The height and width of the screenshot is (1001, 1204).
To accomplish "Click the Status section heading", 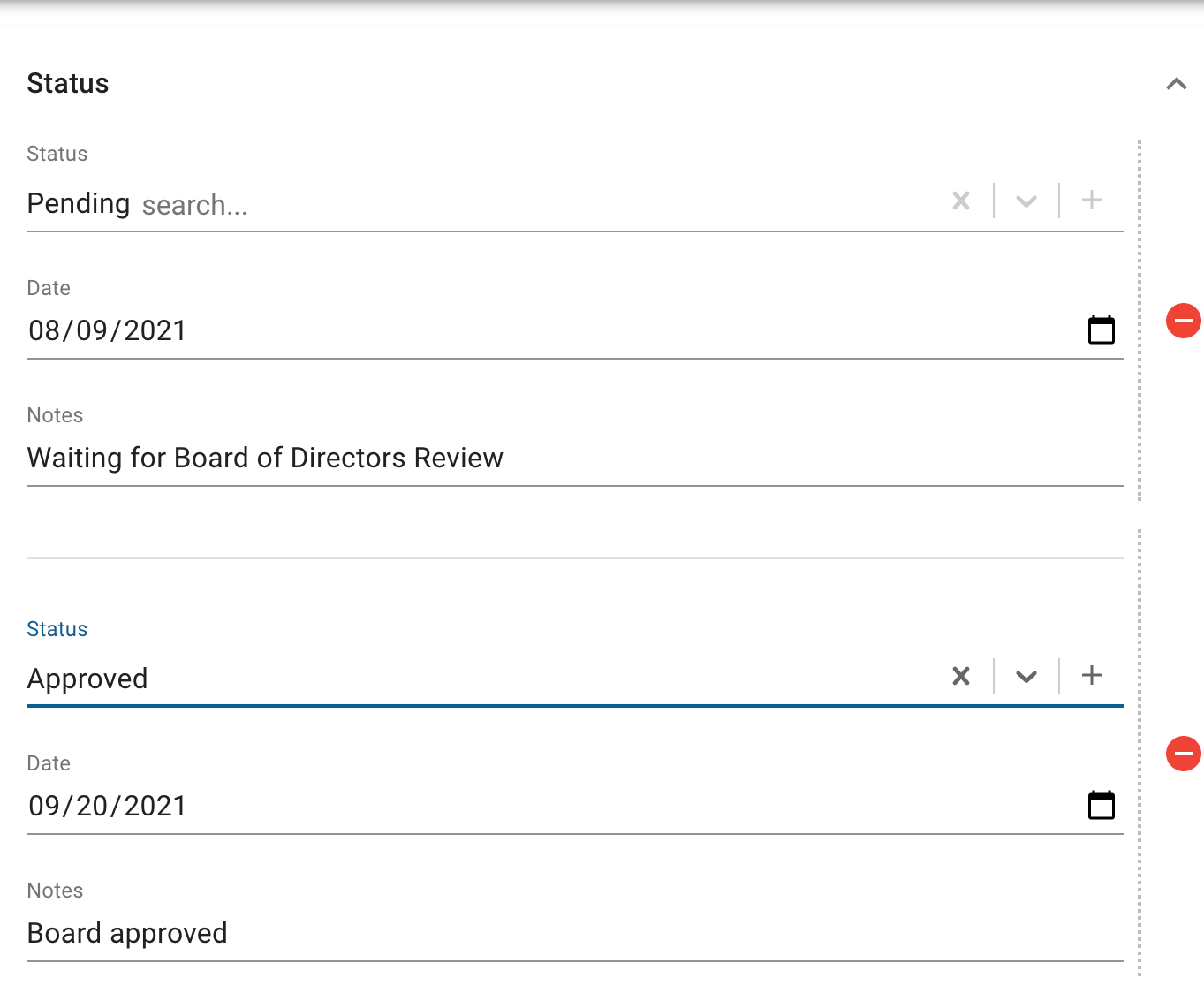I will (68, 84).
